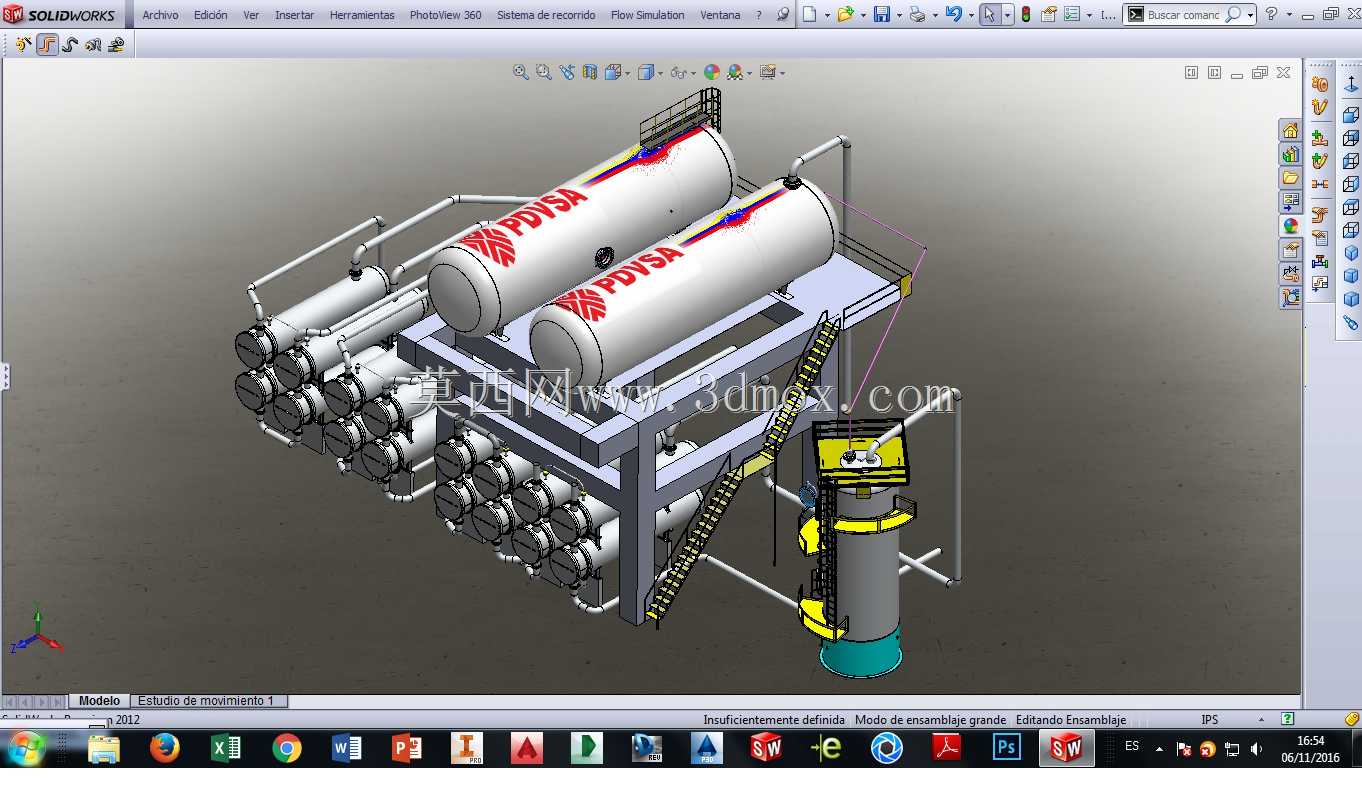
Task: Switch to the Modelo tab
Action: pyautogui.click(x=99, y=701)
